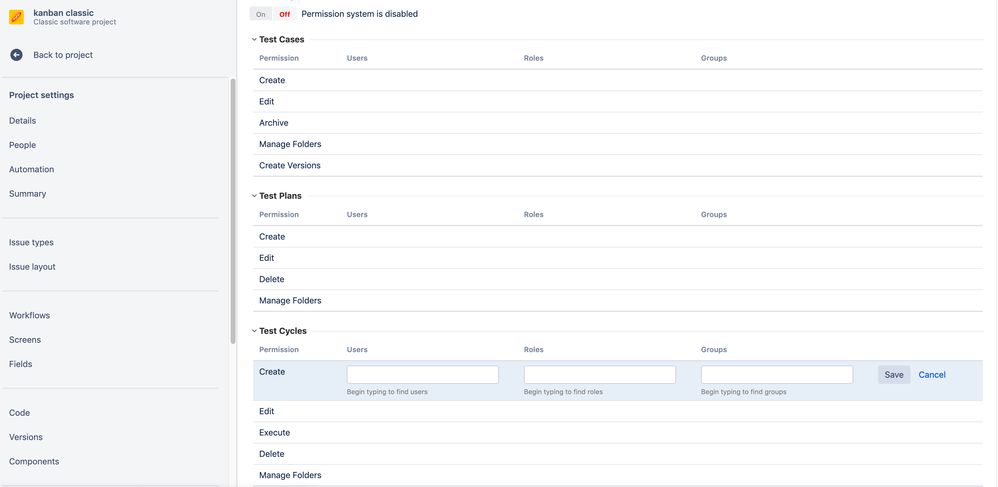The width and height of the screenshot is (998, 487).
Task: Select Test Cases Manage Folders row
Action: (x=617, y=144)
